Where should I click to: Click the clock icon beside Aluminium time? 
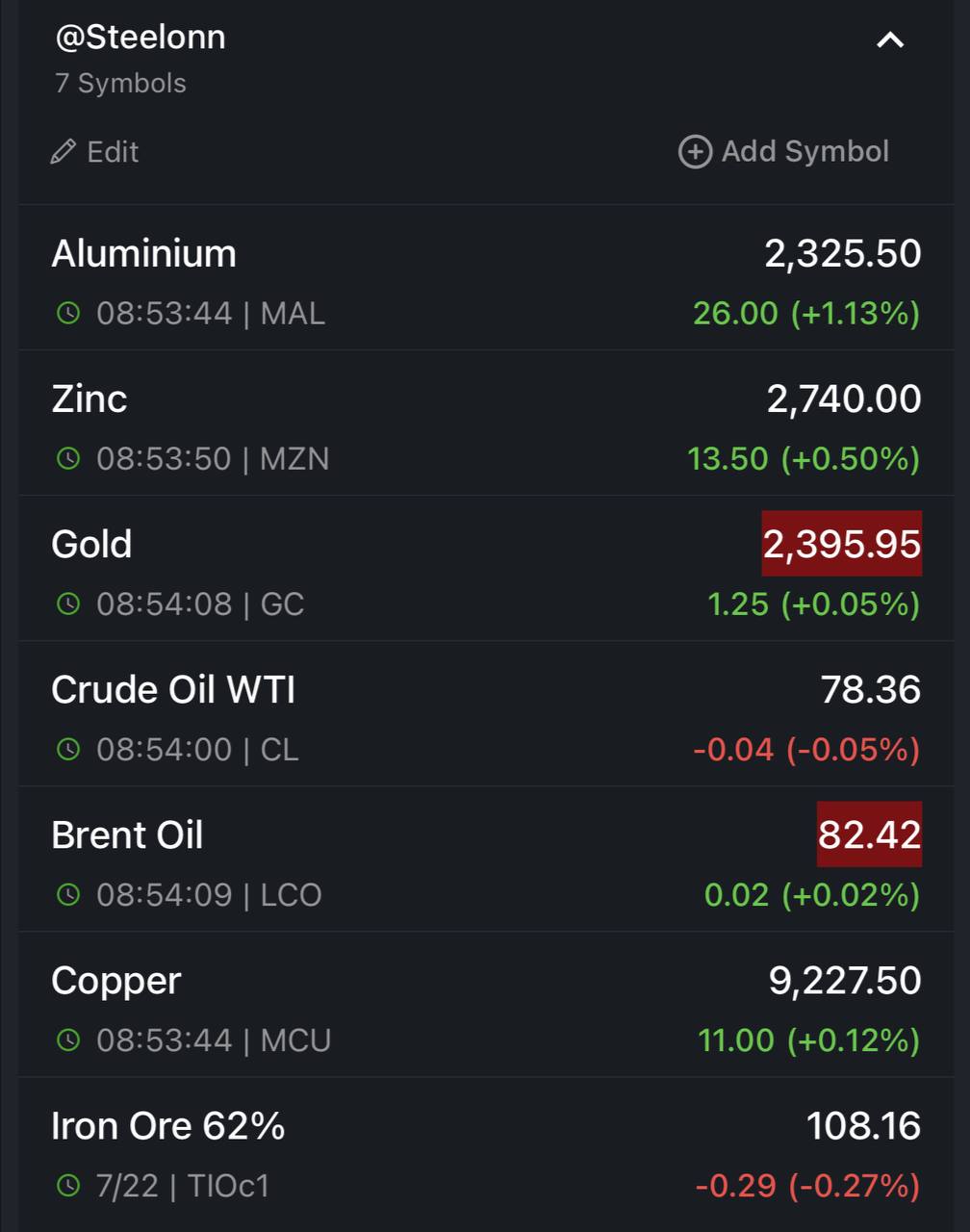[68, 313]
